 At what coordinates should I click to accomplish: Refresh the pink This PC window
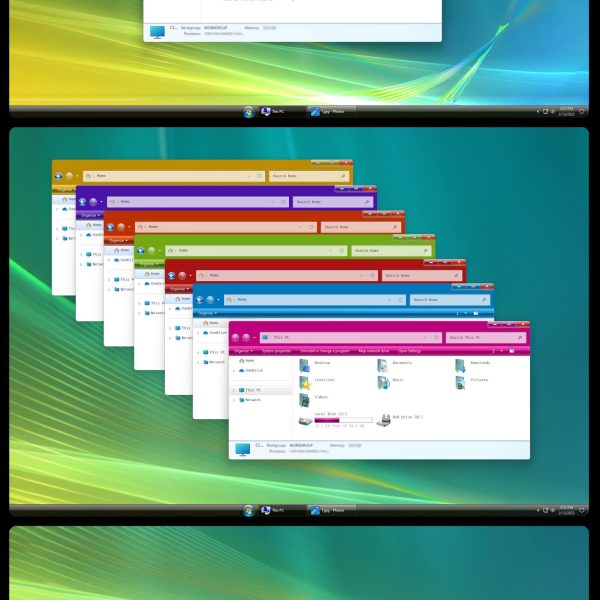pos(436,338)
